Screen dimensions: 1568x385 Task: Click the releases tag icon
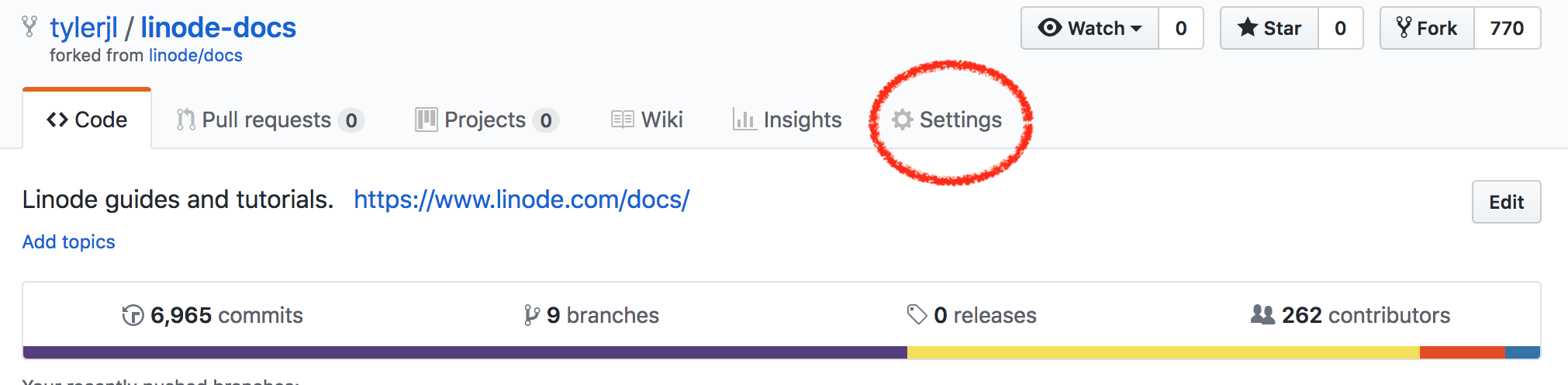[917, 314]
